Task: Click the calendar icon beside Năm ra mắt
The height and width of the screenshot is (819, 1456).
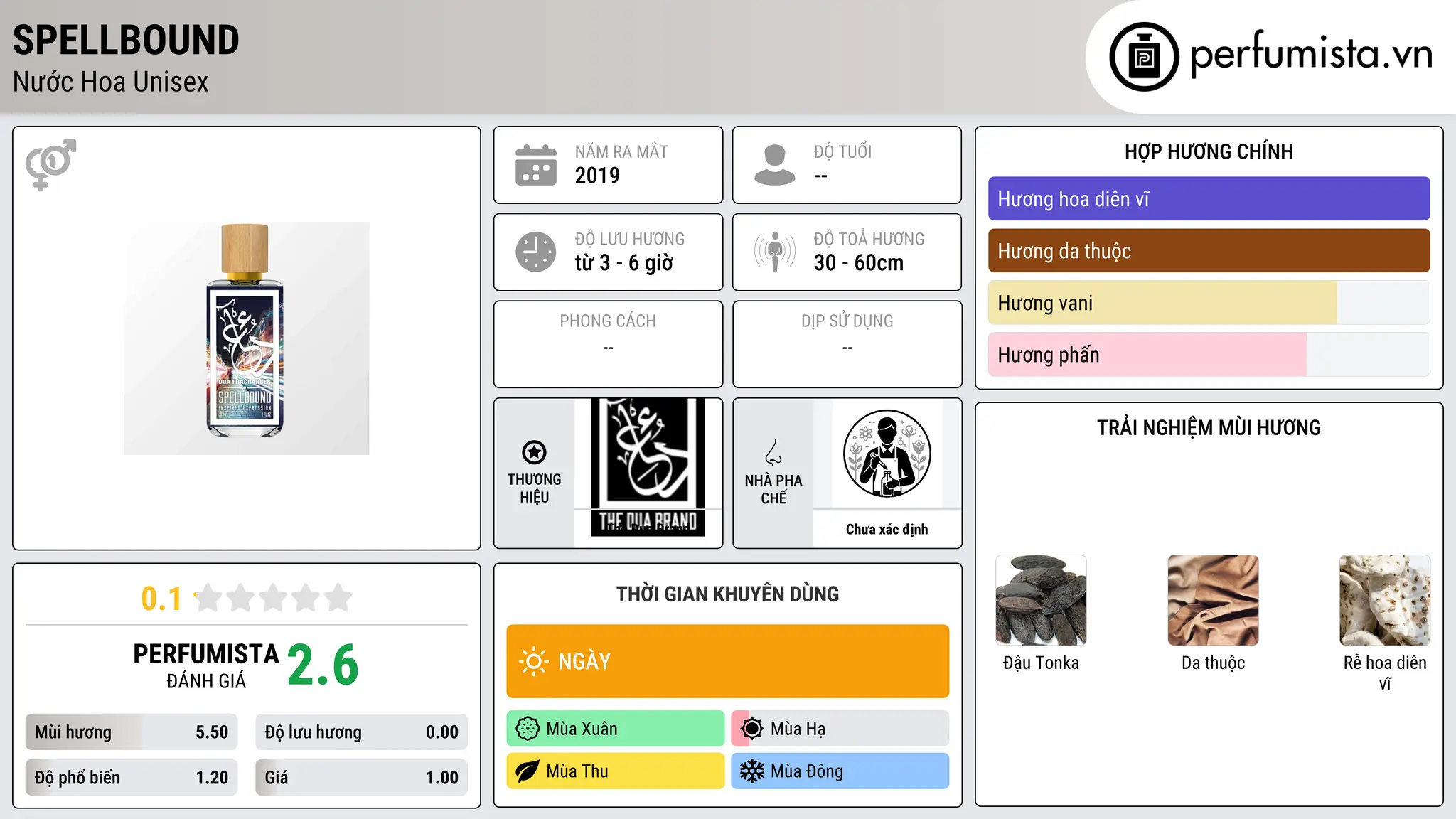Action: pyautogui.click(x=536, y=165)
